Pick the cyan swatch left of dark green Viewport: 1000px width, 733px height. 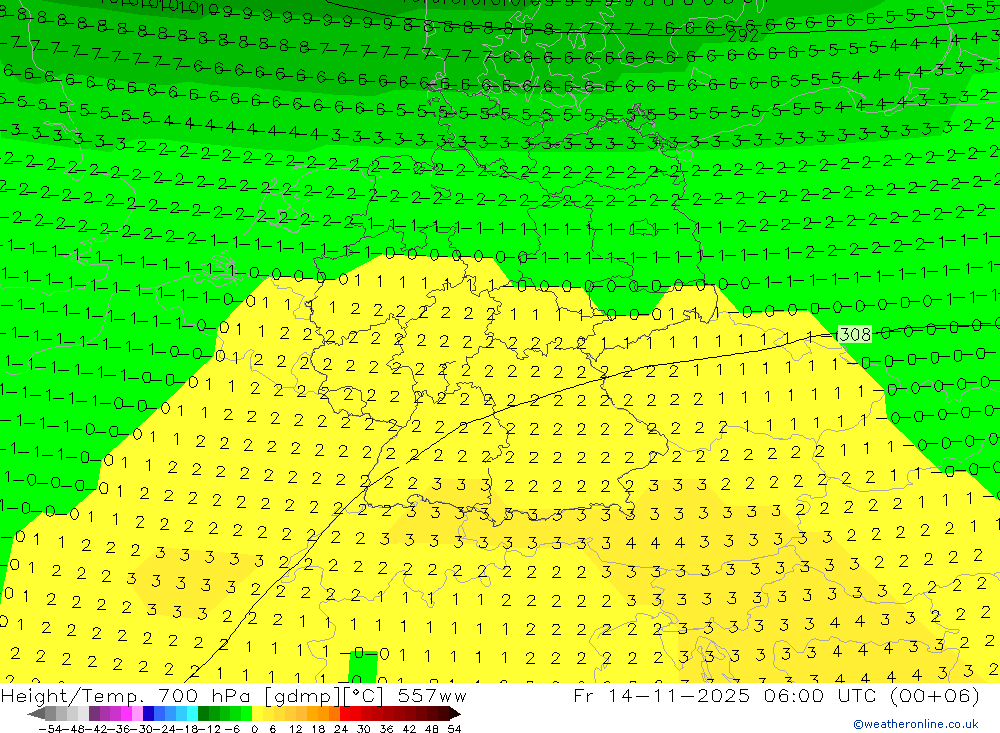point(192,713)
